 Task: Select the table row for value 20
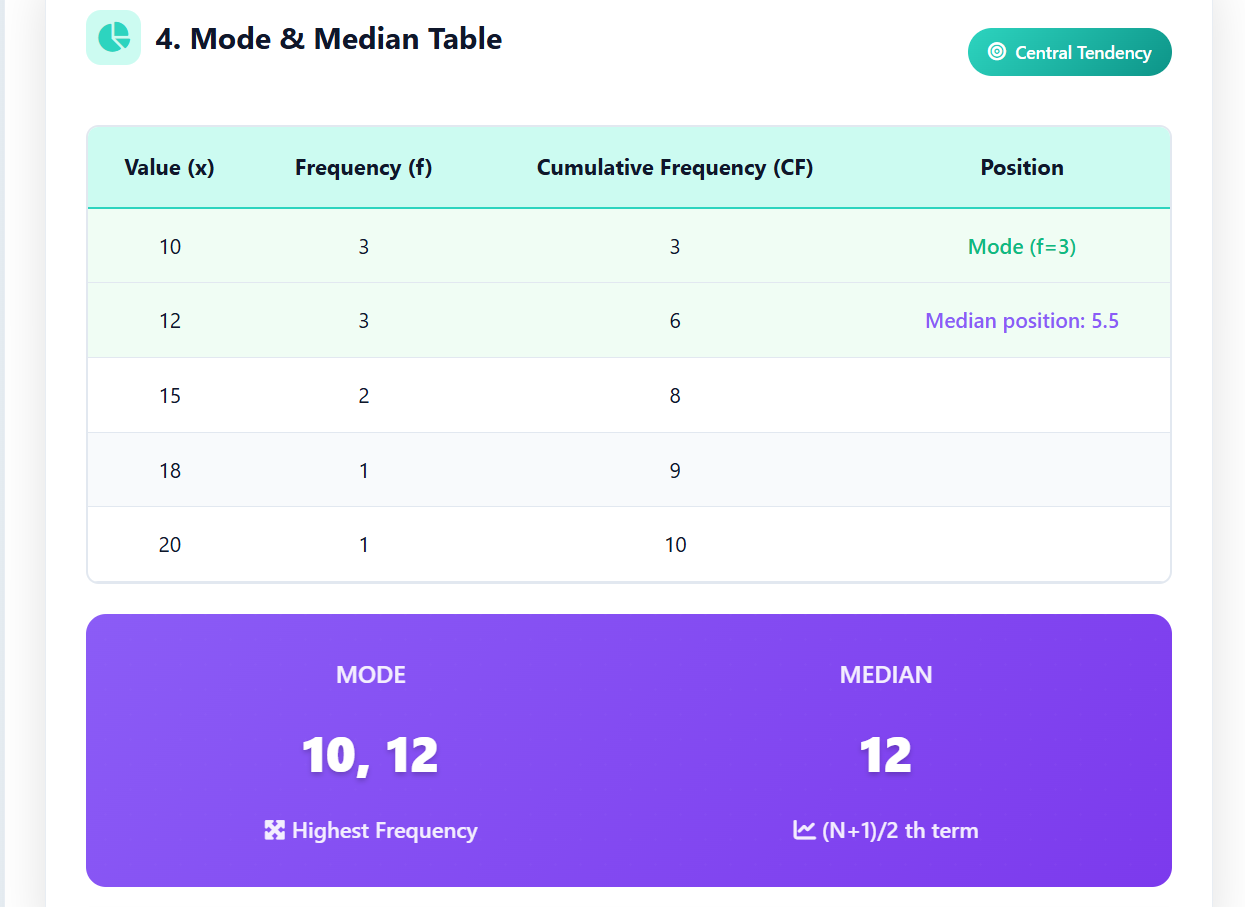(628, 544)
